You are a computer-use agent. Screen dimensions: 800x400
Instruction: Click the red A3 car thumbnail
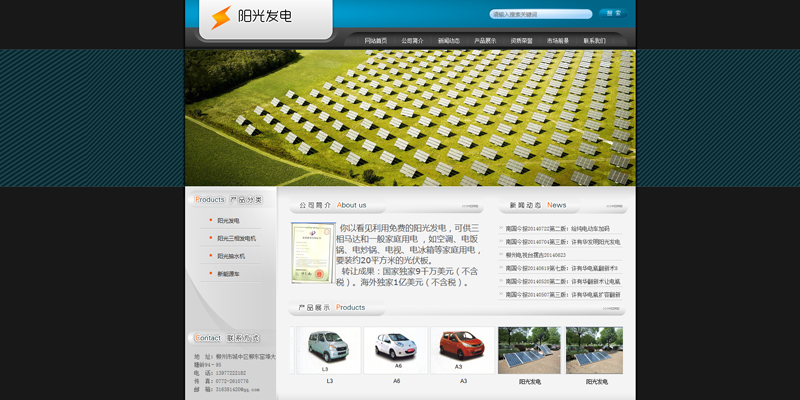tap(462, 349)
